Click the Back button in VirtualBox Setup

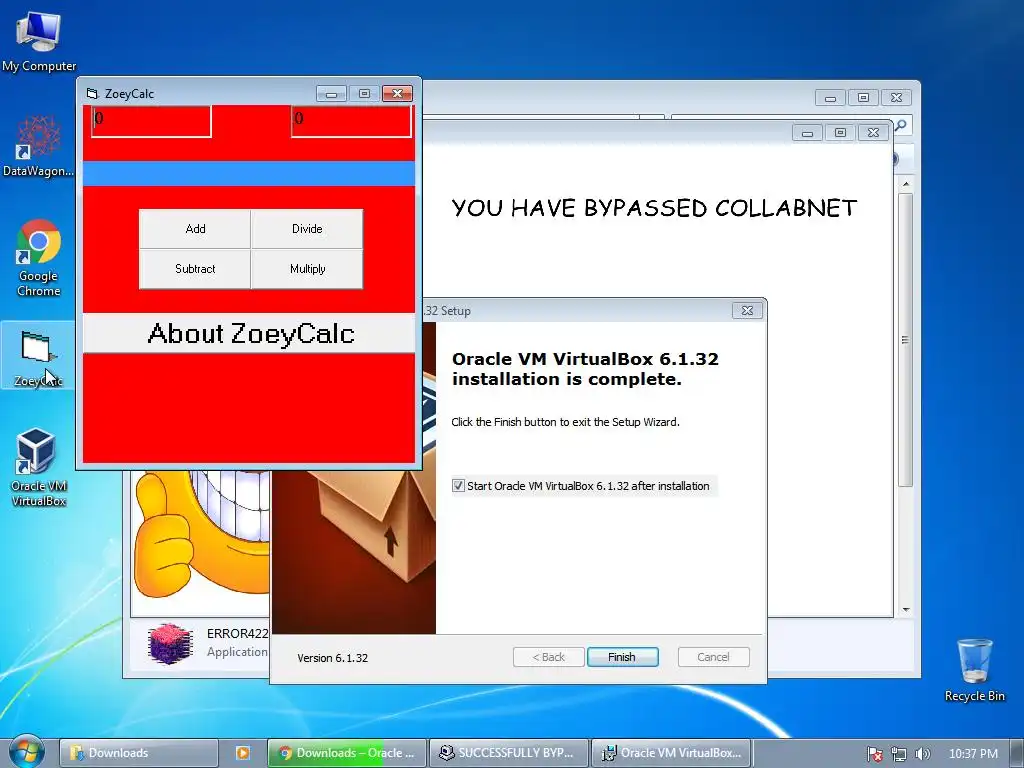click(549, 657)
